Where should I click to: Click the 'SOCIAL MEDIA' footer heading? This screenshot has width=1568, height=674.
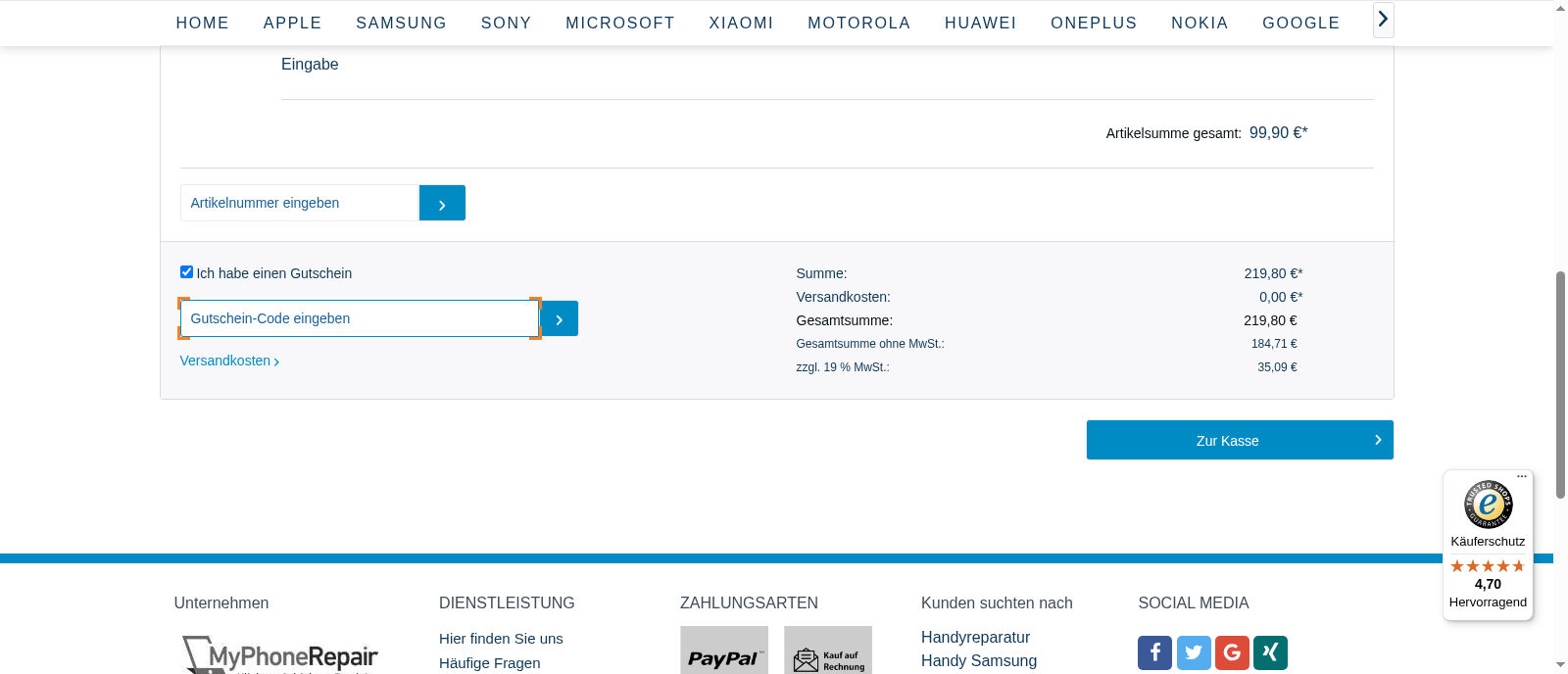(x=1194, y=603)
